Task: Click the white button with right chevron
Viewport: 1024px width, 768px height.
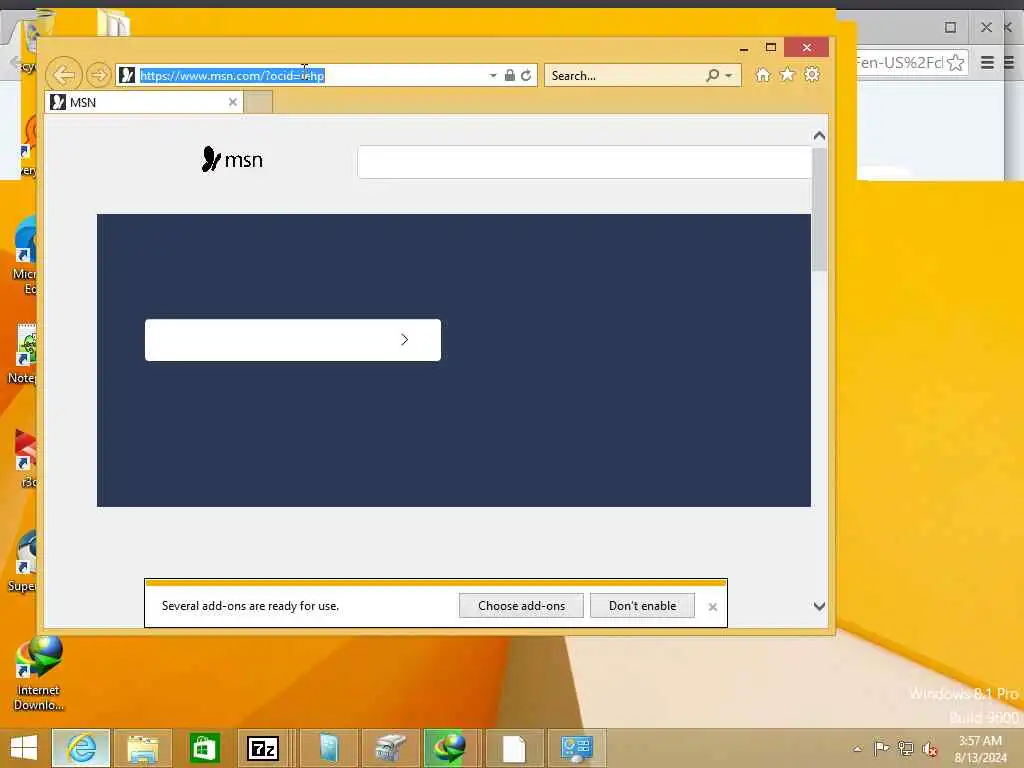Action: [x=293, y=340]
